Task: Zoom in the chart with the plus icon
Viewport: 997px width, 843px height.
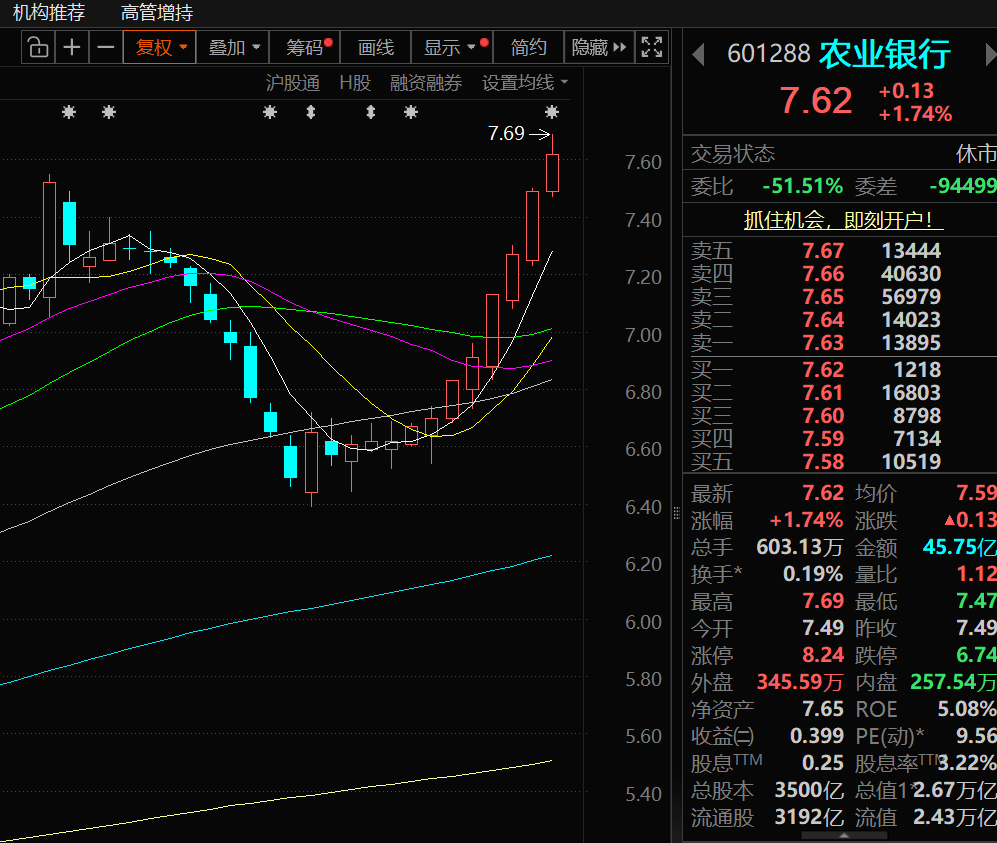Action: pyautogui.click(x=72, y=47)
